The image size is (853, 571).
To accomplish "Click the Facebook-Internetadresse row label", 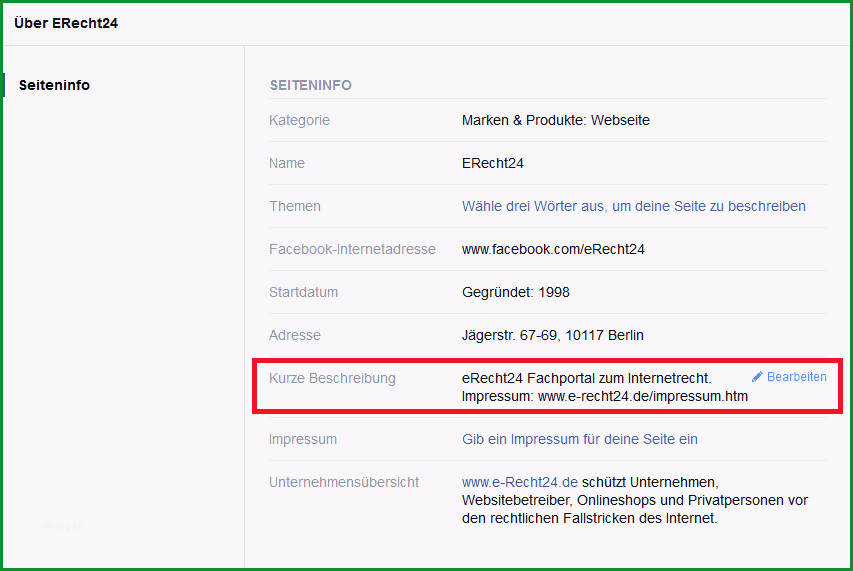I will tap(353, 250).
